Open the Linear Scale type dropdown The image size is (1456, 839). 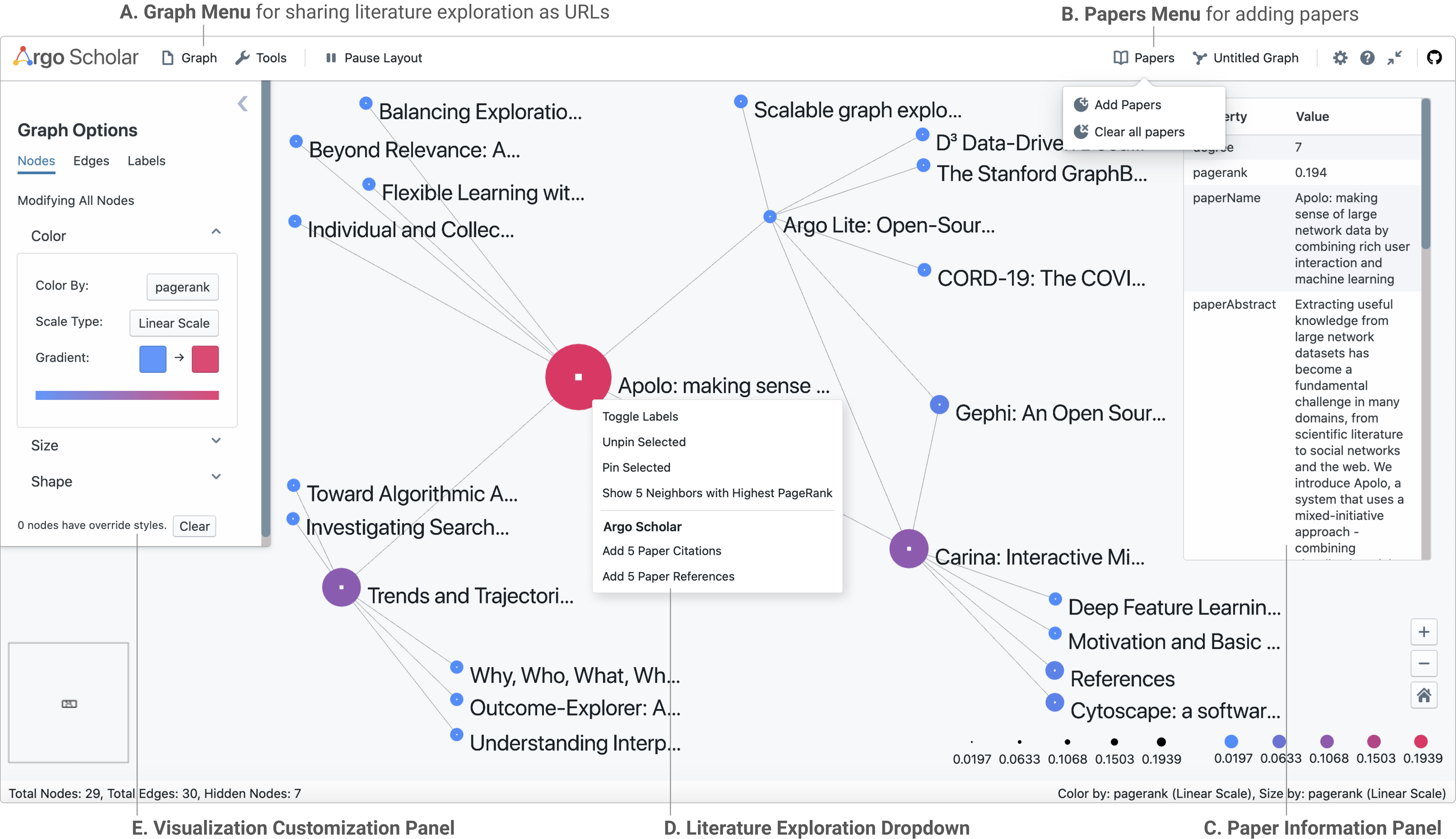173,323
